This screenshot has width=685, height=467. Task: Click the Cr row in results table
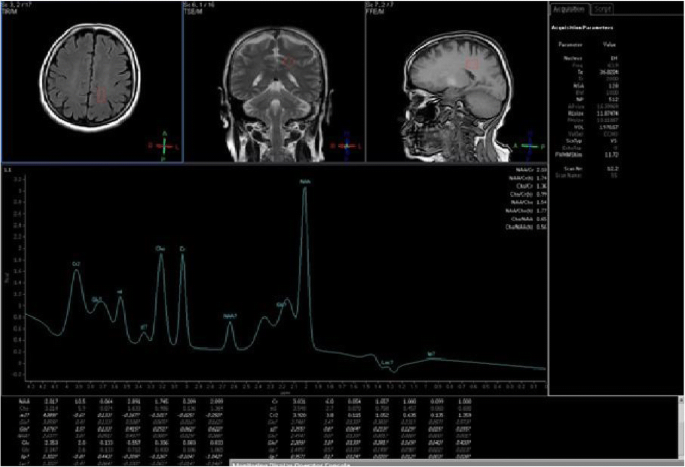371,401
